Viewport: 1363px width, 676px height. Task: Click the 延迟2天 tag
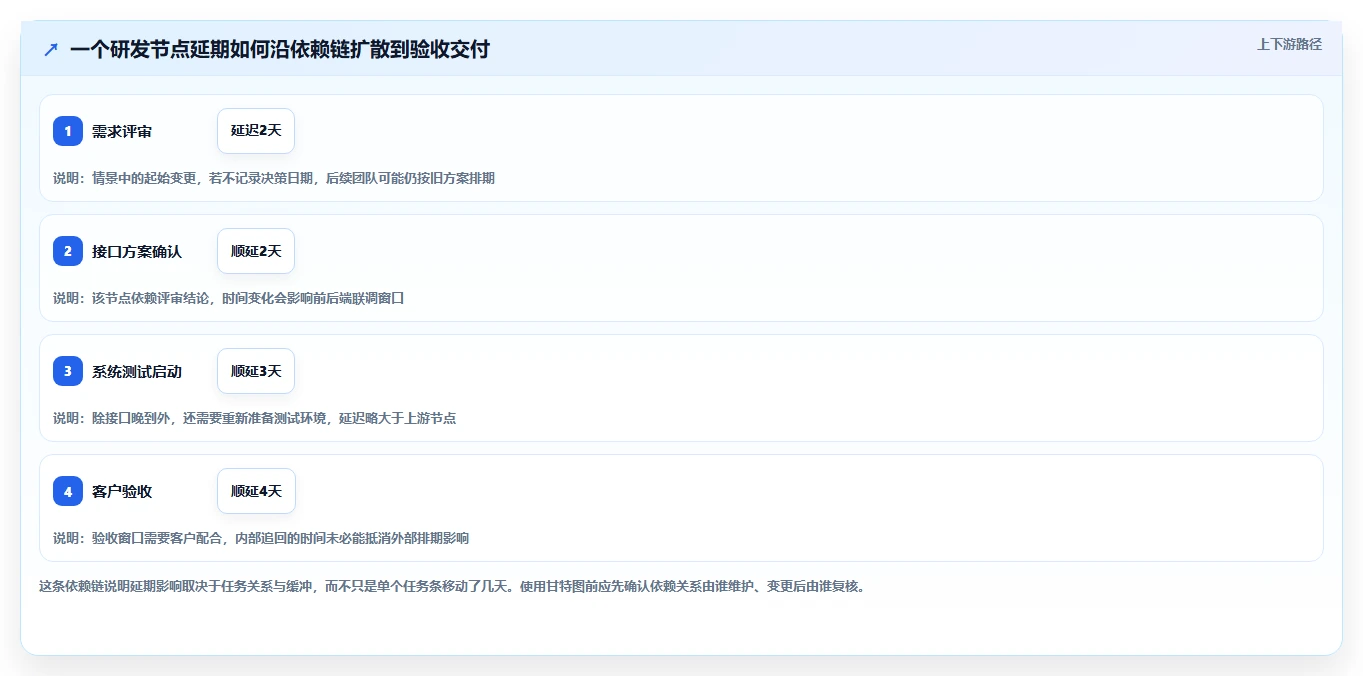256,131
